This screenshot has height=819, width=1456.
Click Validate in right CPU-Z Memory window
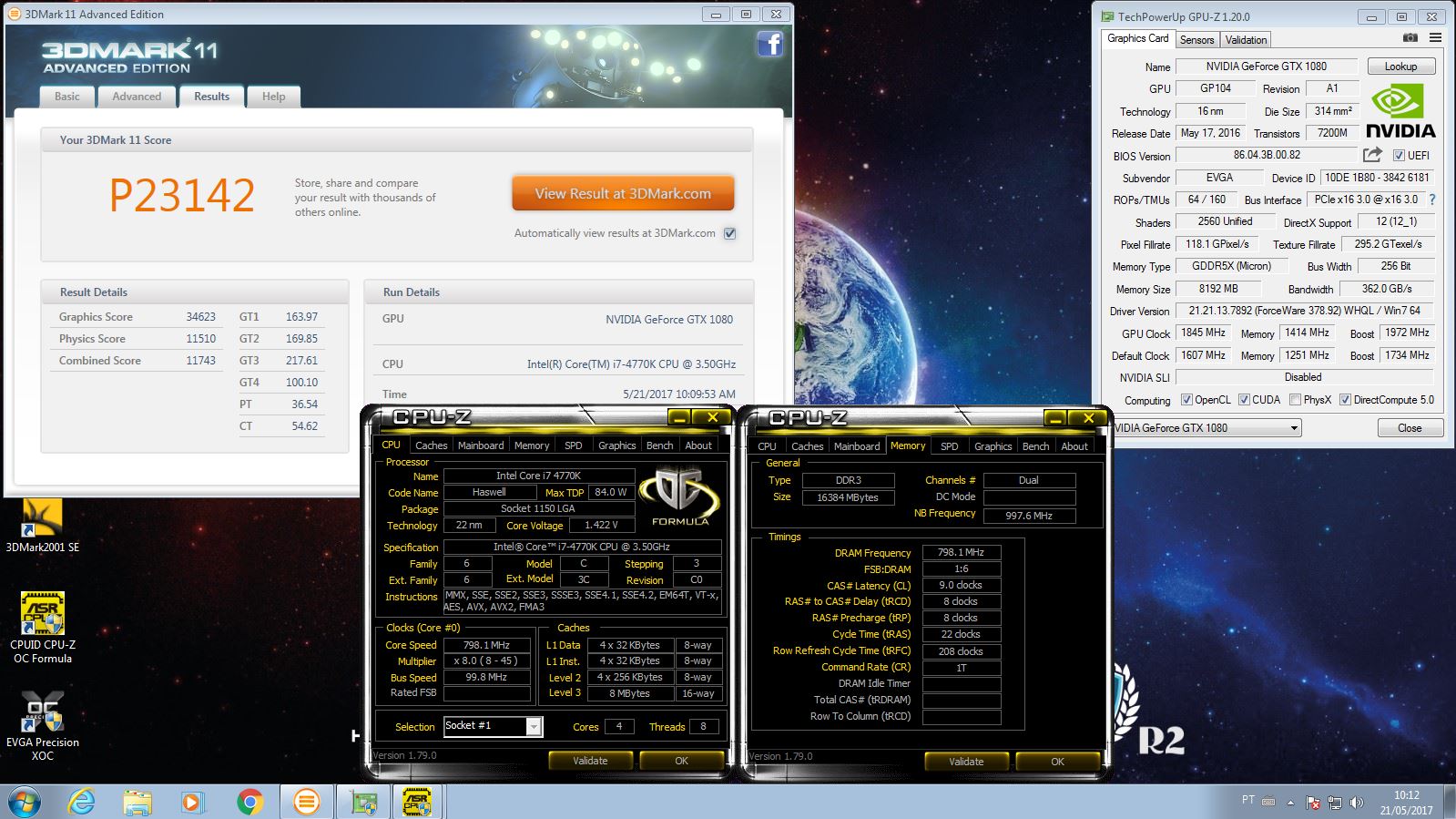tap(966, 762)
